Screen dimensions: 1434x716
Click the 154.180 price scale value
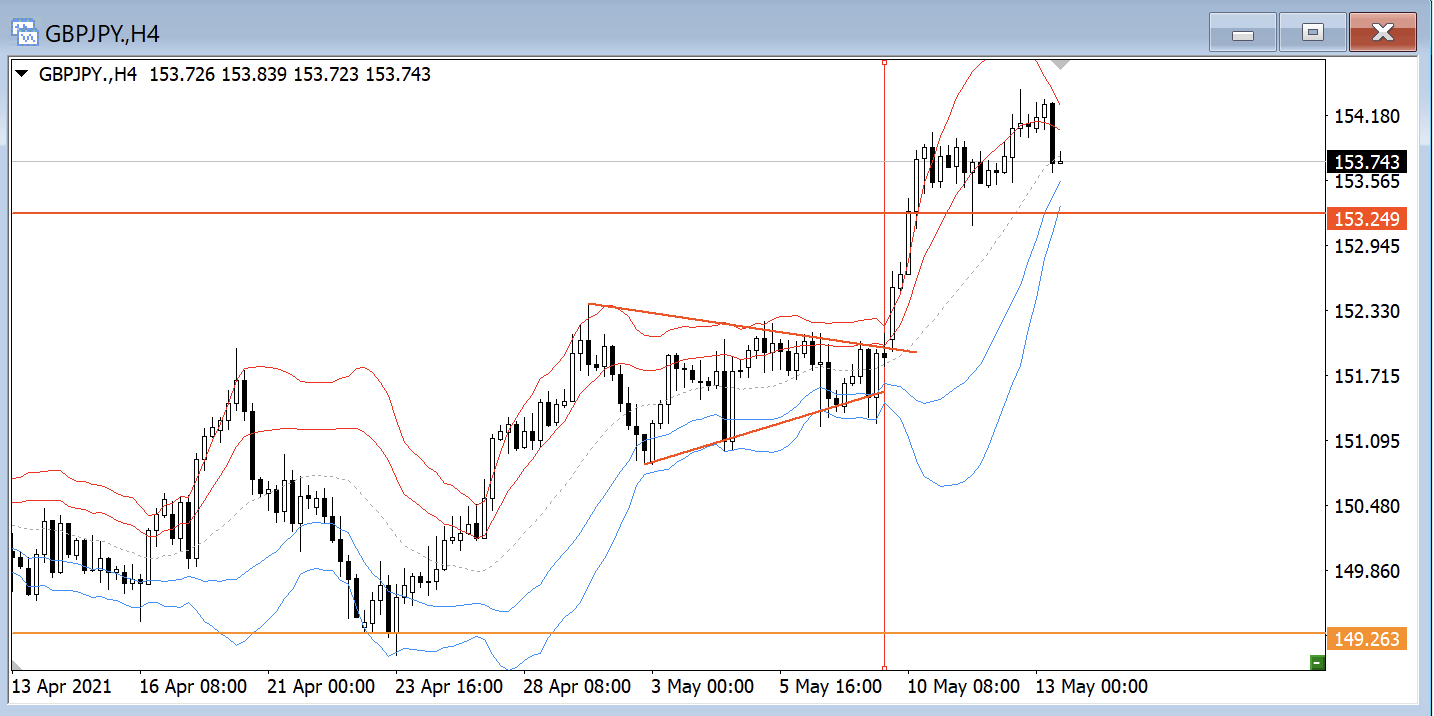pos(1367,117)
